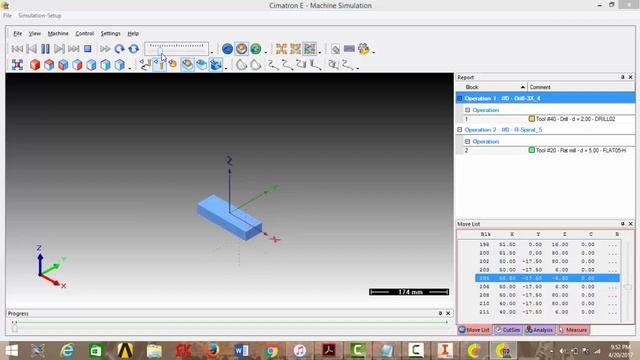640x360 pixels.
Task: Open dropdown arrow after the display toggles
Action: pyautogui.click(x=226, y=68)
